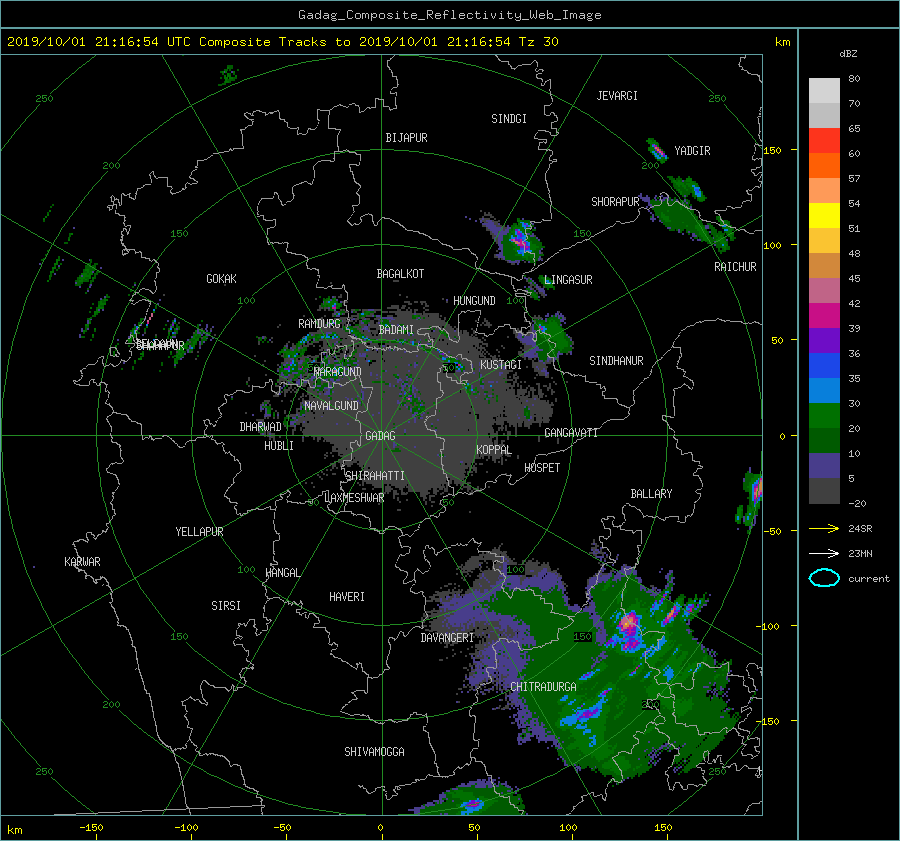Click the 23MN white arrow legend icon
900x841 pixels.
pyautogui.click(x=824, y=553)
